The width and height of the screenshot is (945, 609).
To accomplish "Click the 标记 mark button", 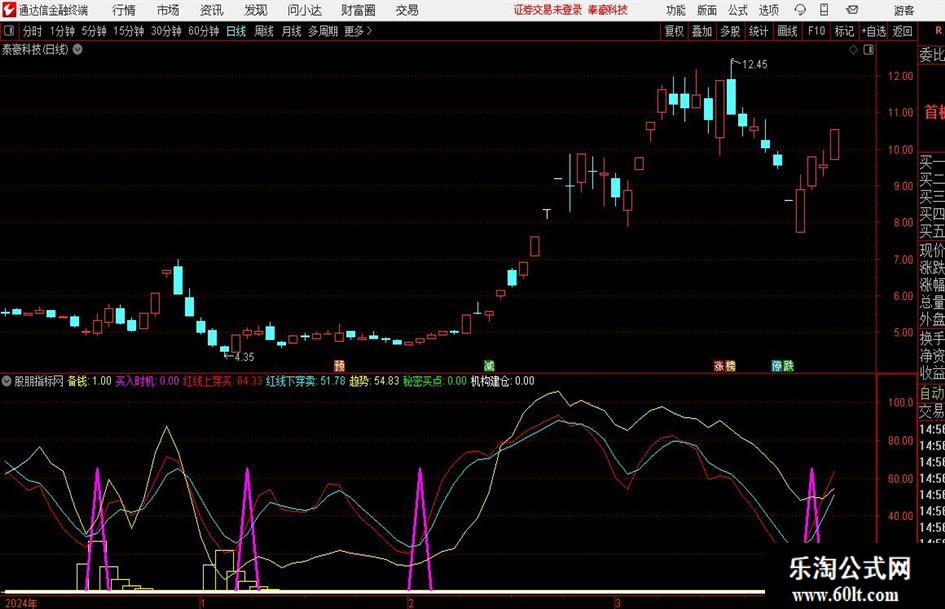I will (844, 31).
